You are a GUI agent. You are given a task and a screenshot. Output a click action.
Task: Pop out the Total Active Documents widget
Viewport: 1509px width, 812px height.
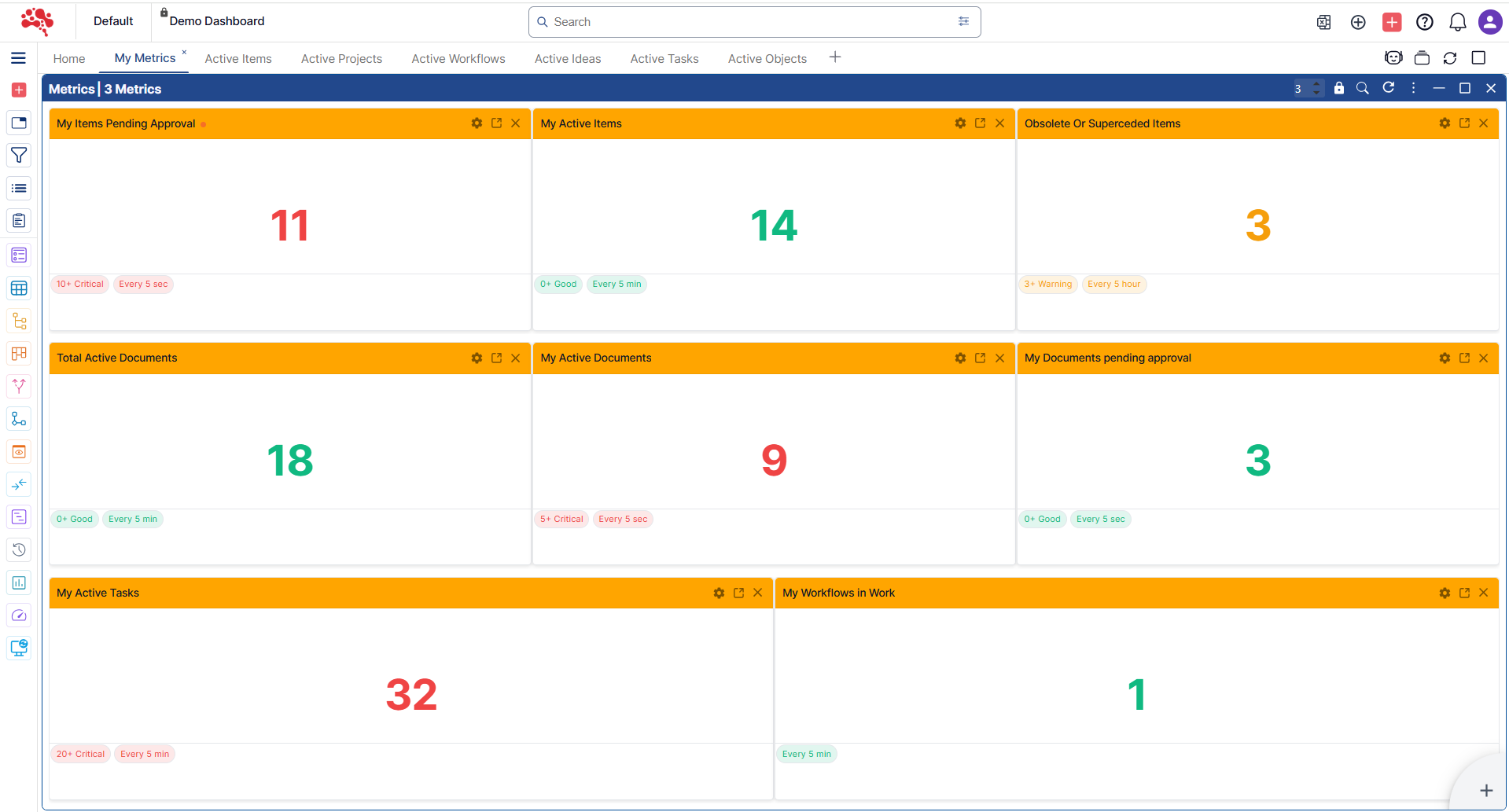496,358
